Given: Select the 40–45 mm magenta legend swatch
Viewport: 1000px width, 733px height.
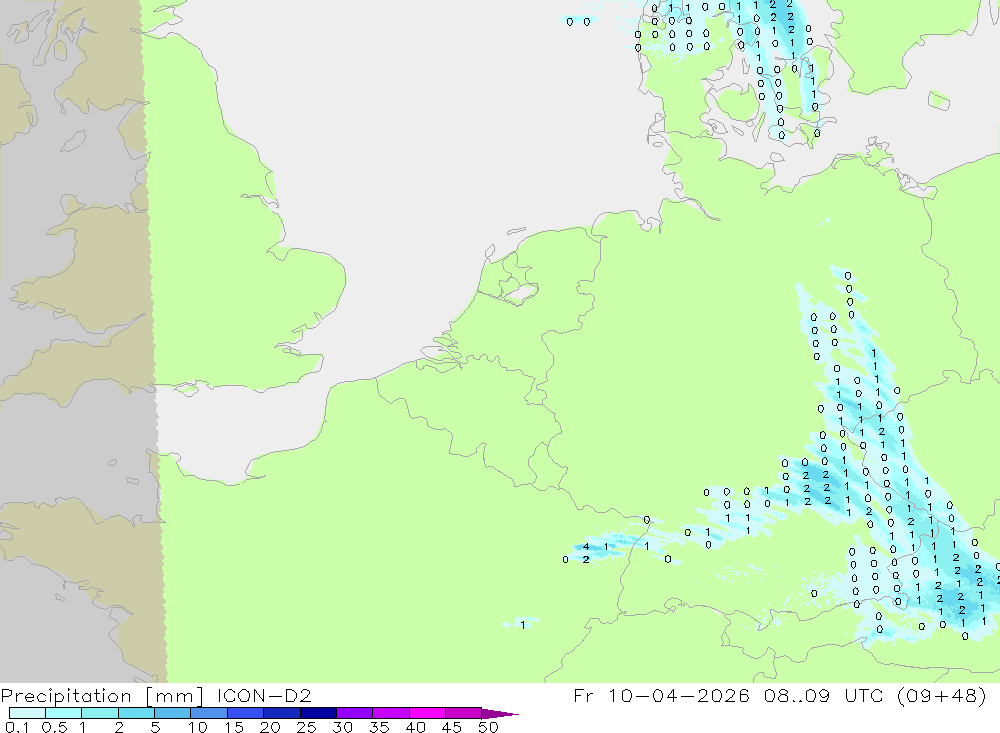Looking at the screenshot, I should [427, 713].
